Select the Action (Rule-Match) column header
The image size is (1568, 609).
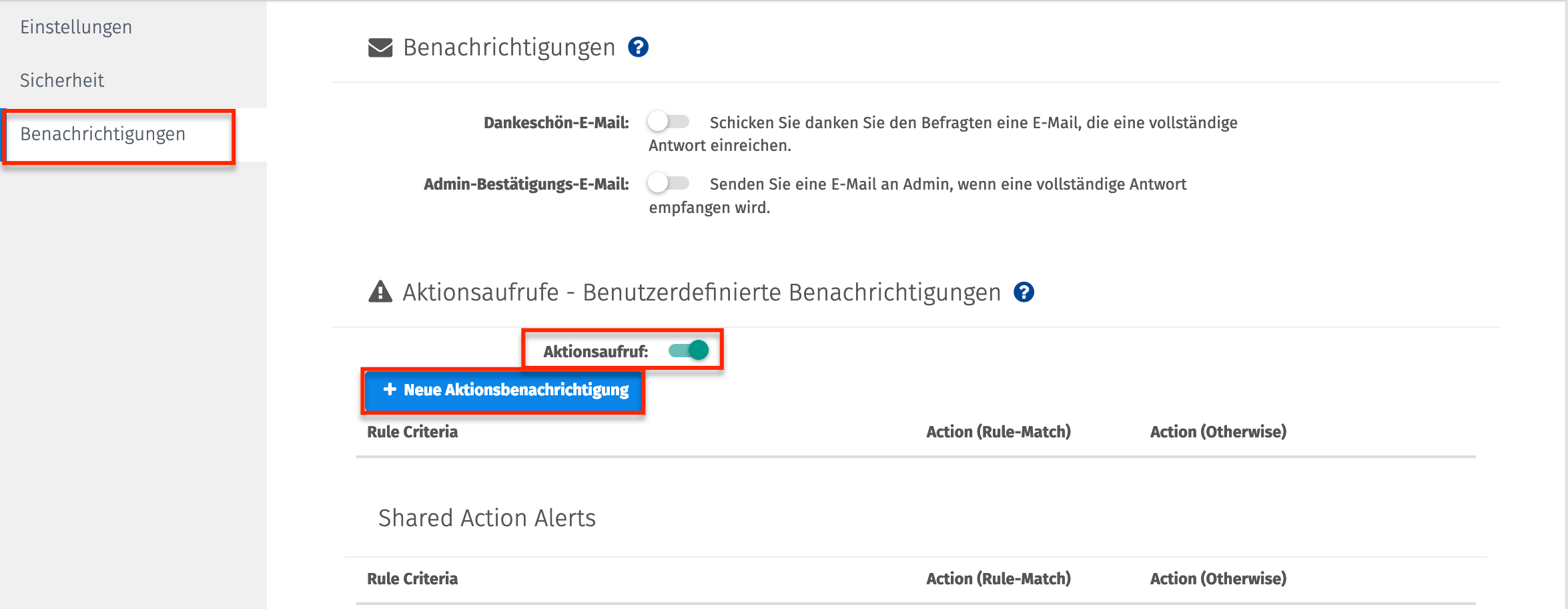(x=998, y=431)
